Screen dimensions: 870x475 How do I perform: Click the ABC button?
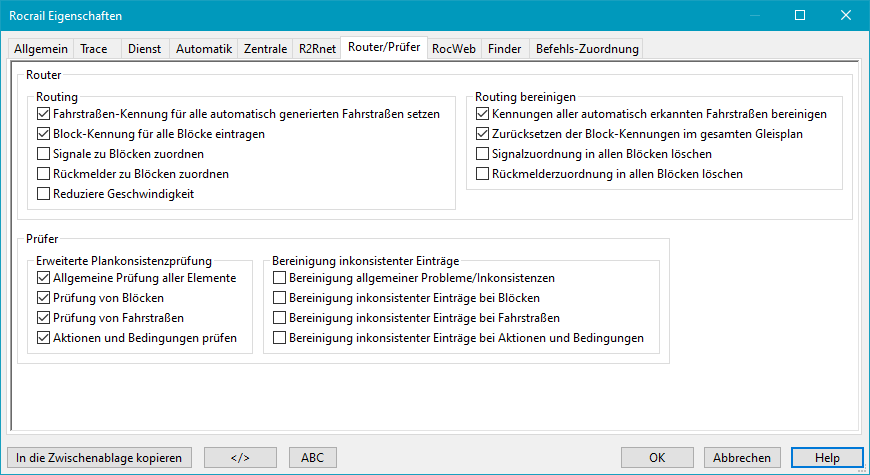(312, 457)
